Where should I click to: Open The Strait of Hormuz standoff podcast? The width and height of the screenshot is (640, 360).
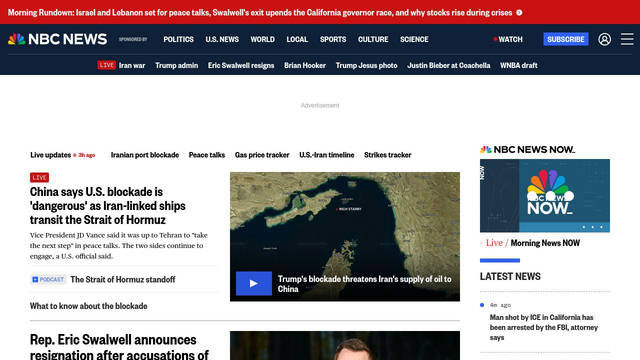tap(122, 280)
